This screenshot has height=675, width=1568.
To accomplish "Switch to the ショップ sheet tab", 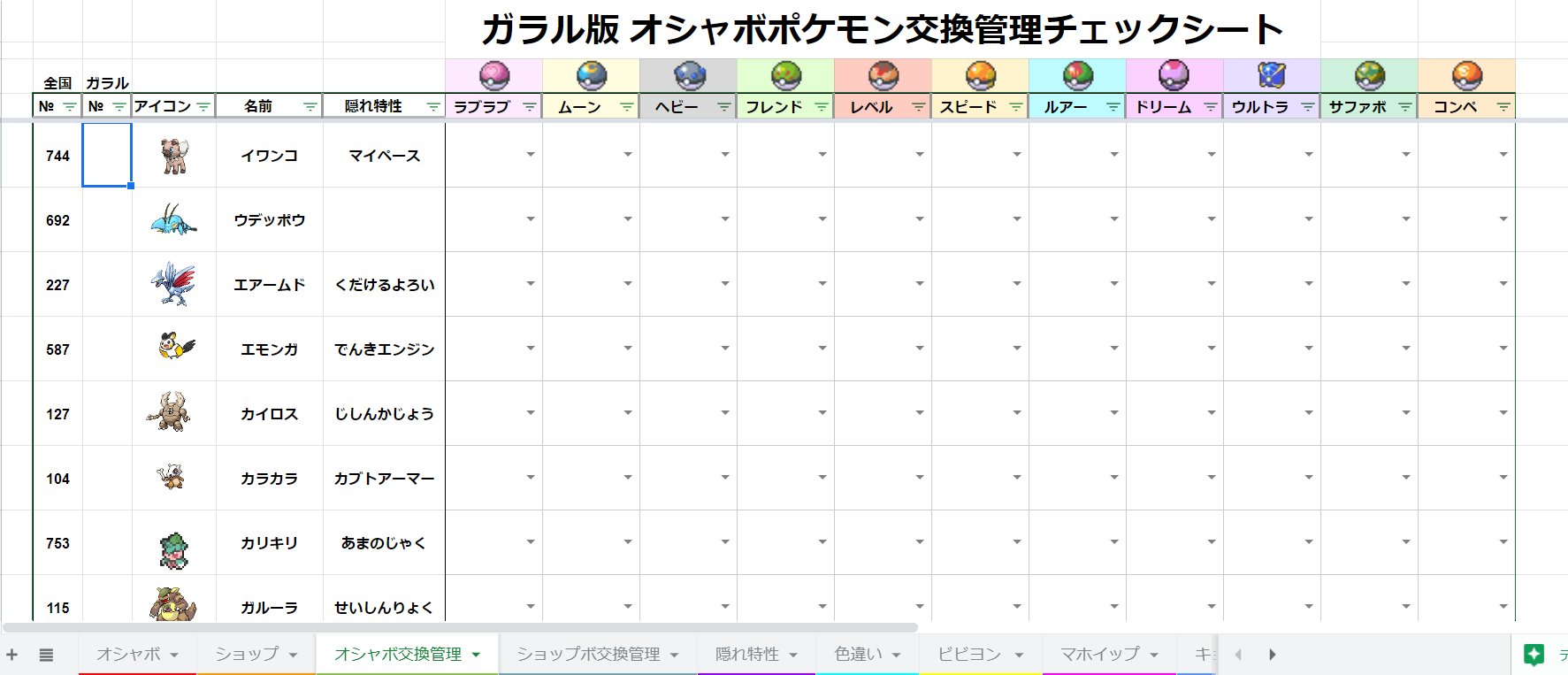I will [256, 654].
